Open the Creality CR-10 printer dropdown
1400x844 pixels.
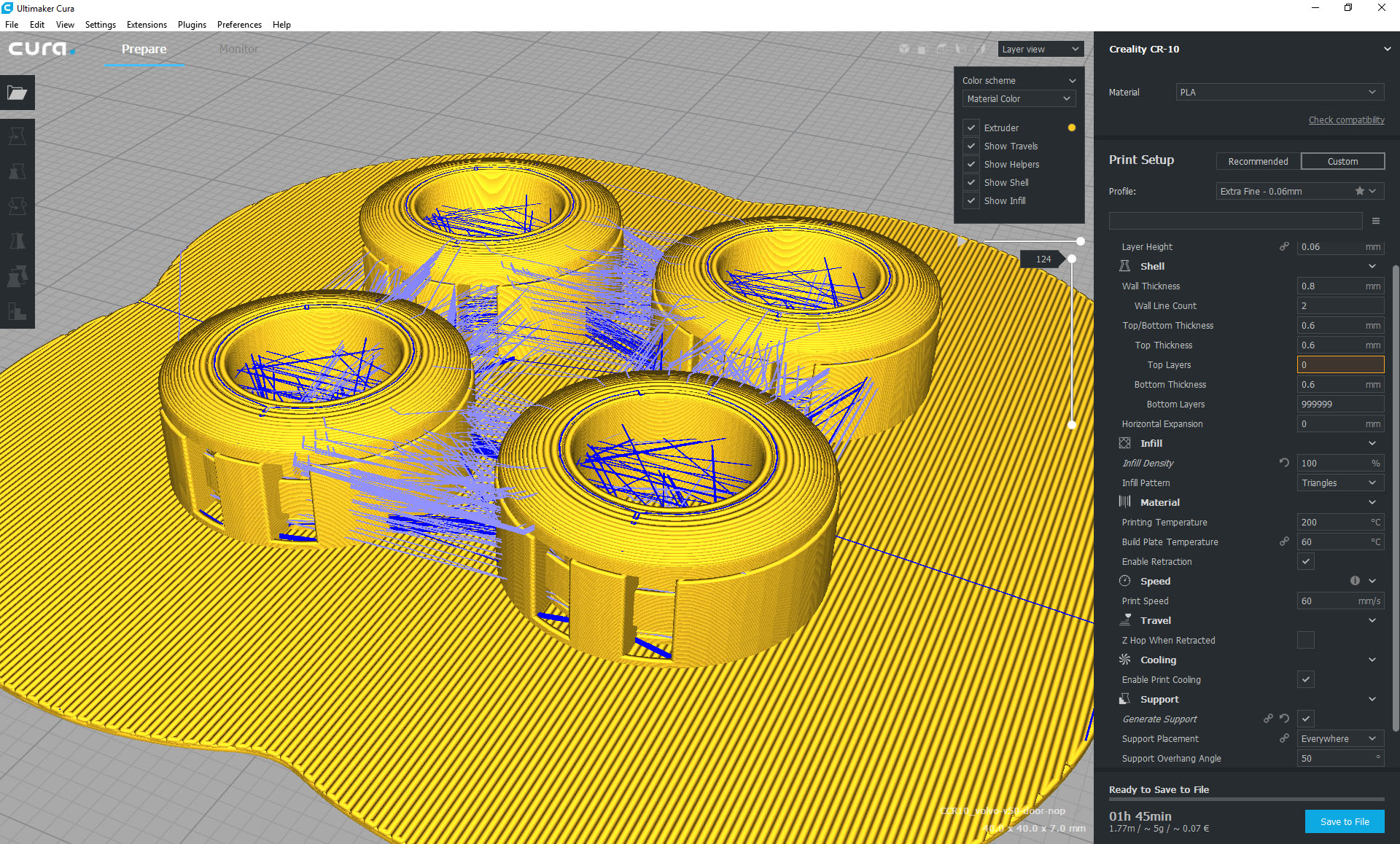pyautogui.click(x=1247, y=49)
